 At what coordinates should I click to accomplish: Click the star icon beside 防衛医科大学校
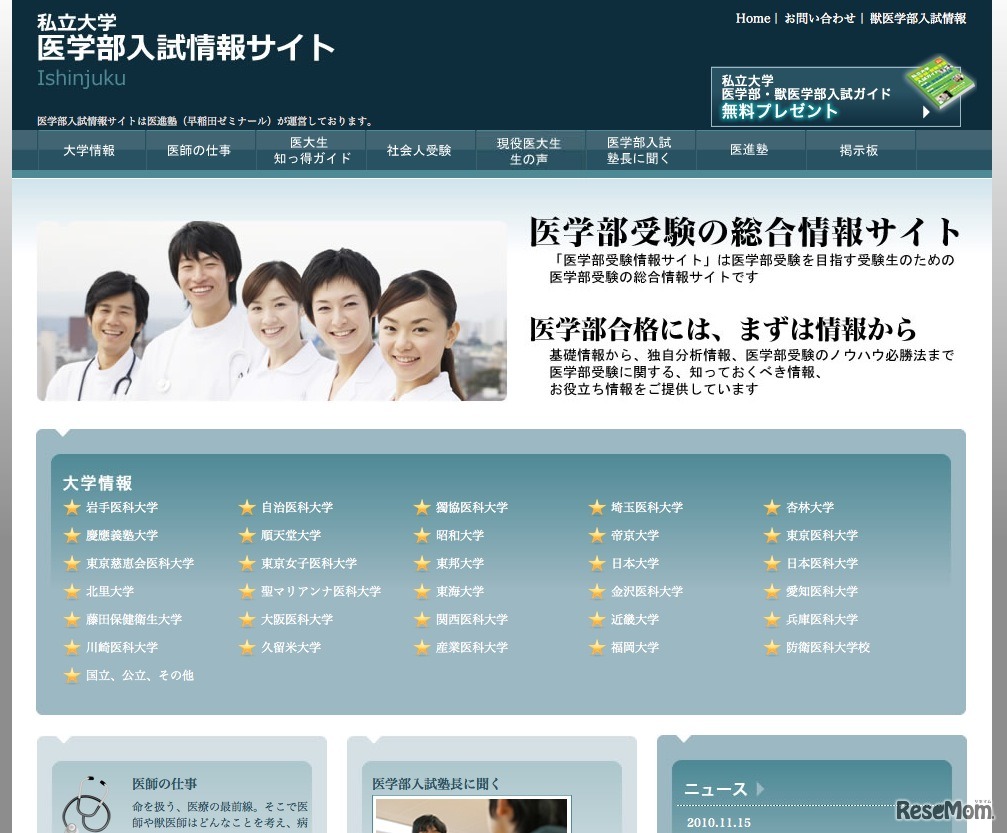point(772,647)
